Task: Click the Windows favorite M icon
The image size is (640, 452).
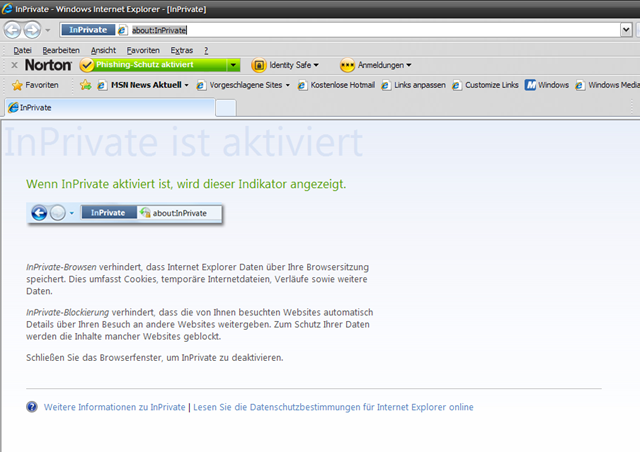Action: pyautogui.click(x=530, y=85)
